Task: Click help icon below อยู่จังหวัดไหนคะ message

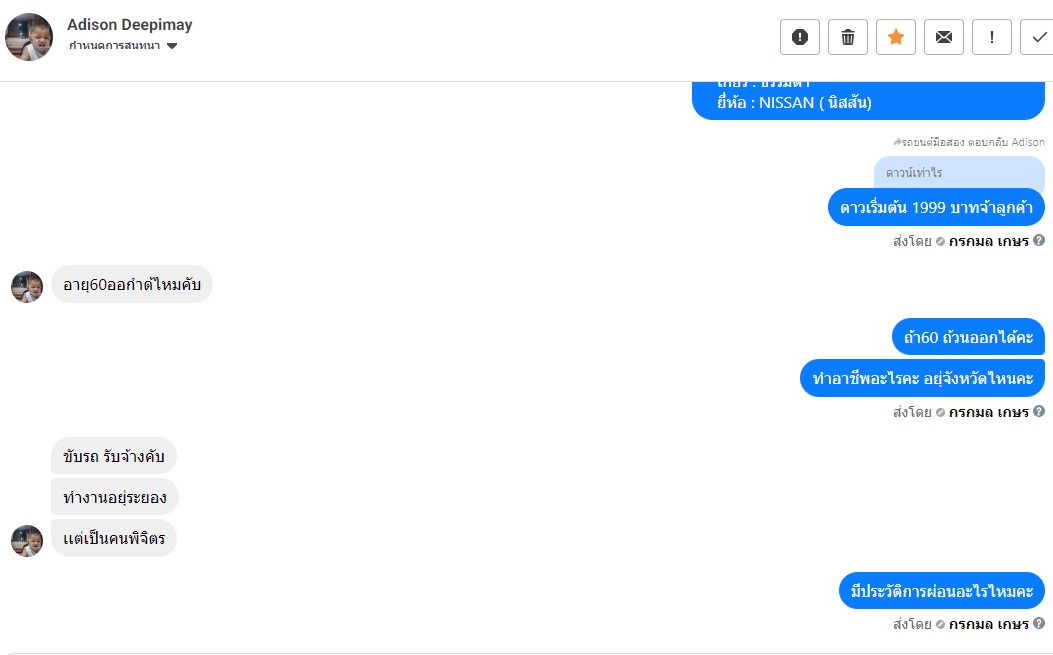Action: pos(1039,411)
